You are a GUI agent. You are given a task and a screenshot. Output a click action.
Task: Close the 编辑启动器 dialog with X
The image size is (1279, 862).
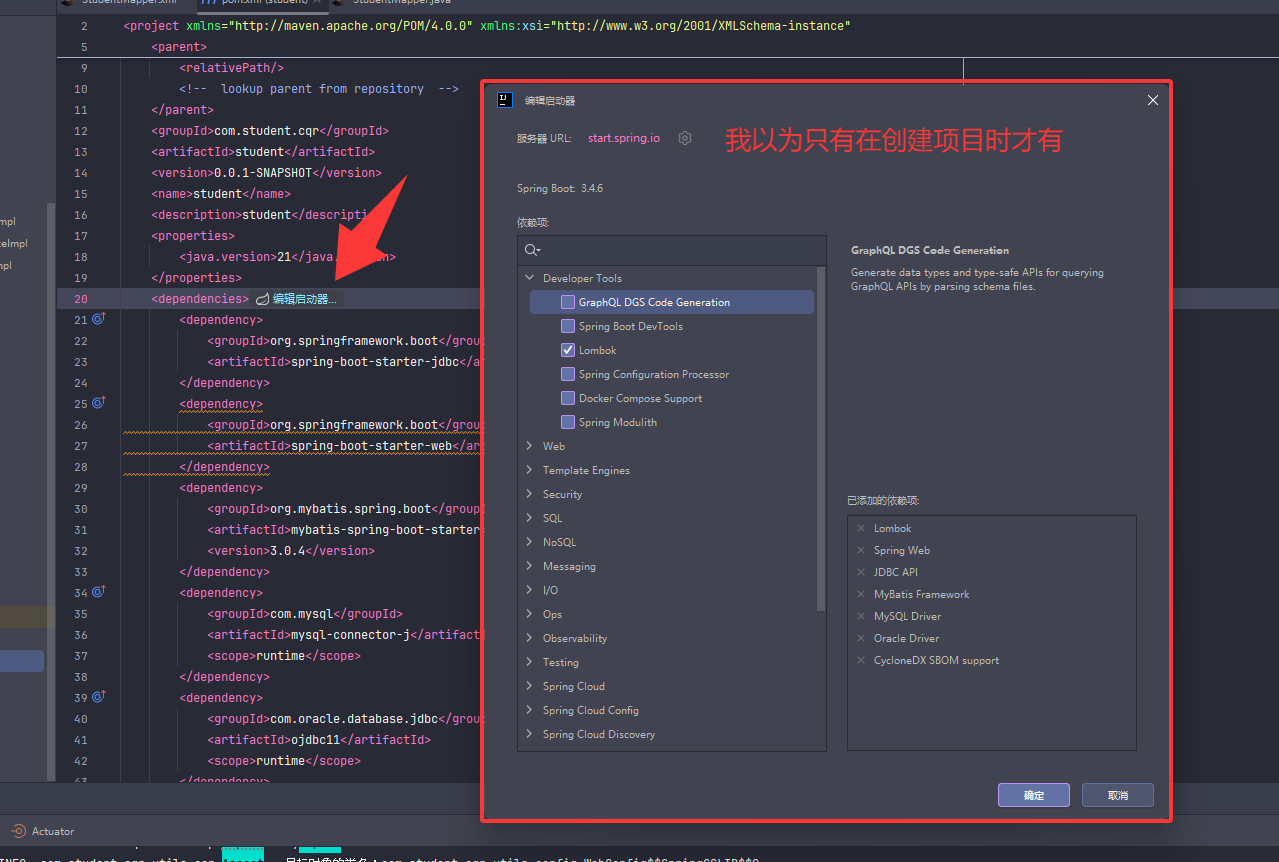1152,100
